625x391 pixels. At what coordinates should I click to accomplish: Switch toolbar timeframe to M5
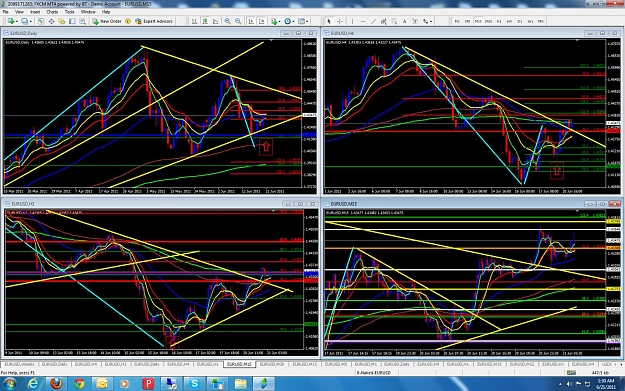467,21
